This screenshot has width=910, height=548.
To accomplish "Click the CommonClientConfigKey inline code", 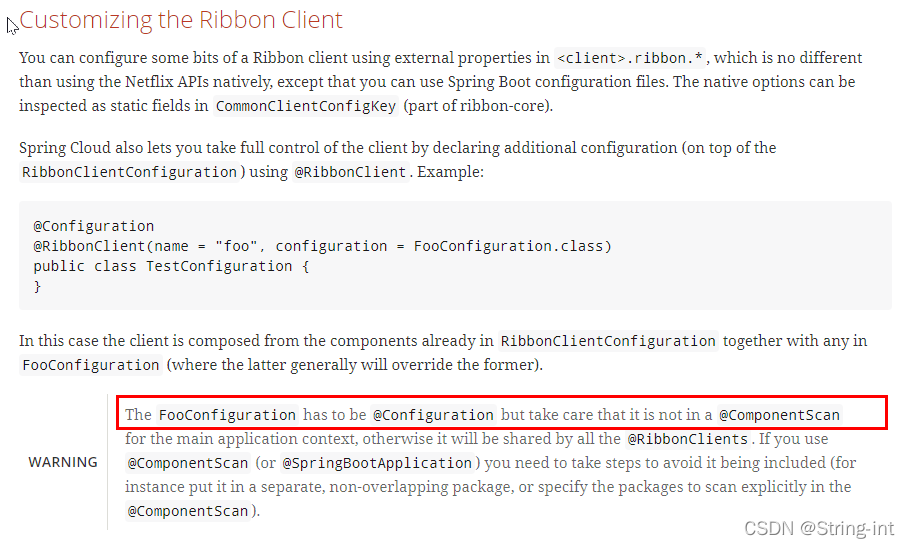I will pos(305,106).
